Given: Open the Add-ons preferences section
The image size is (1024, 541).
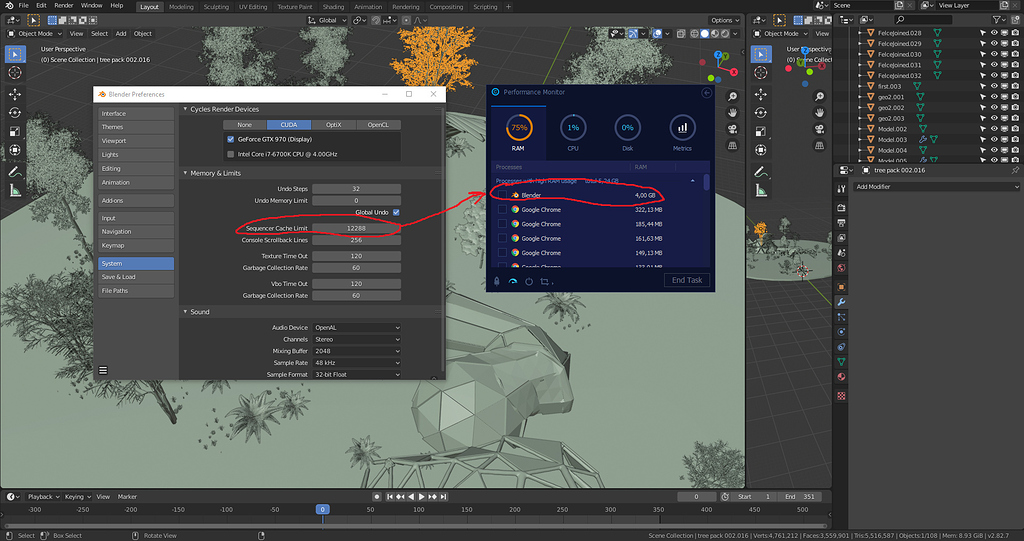Looking at the screenshot, I should point(136,201).
